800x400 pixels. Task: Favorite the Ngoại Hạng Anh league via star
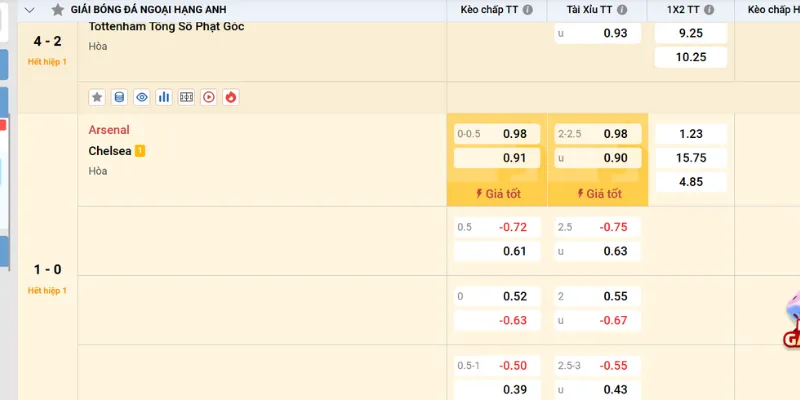tap(58, 10)
